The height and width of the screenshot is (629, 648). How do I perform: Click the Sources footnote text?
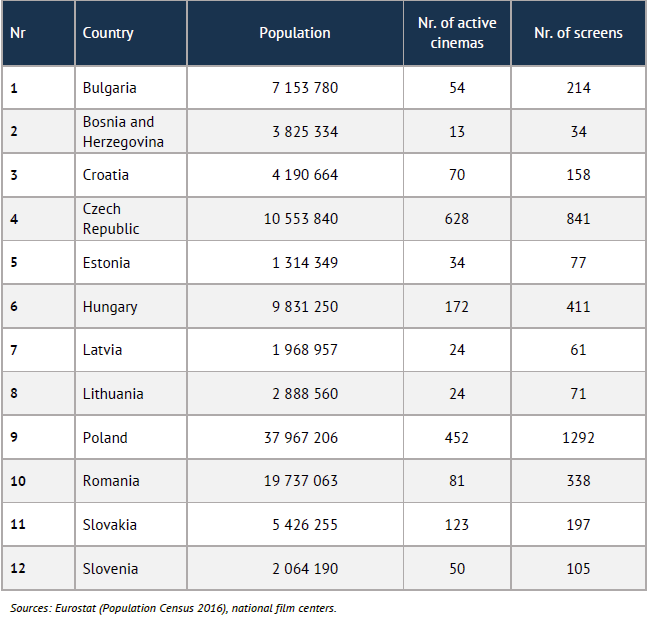pos(173,608)
